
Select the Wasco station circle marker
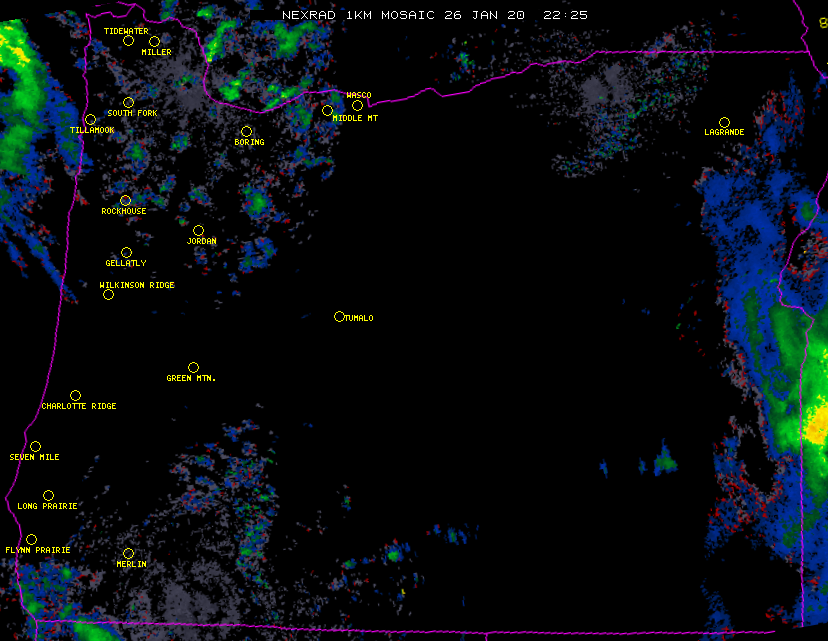pyautogui.click(x=357, y=105)
